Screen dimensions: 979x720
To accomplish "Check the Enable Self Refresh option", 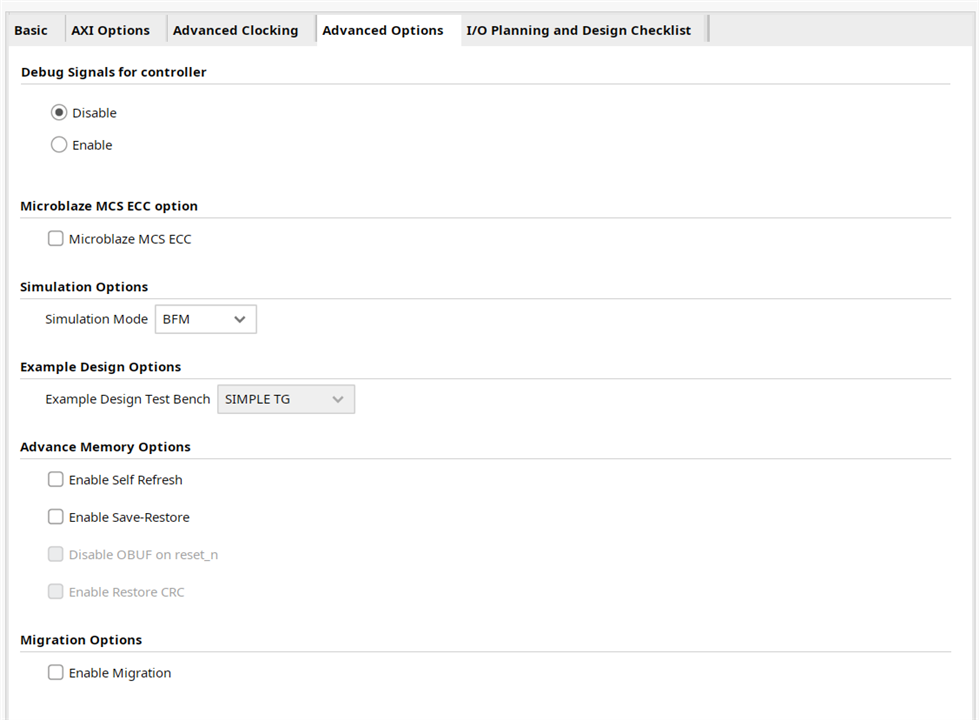I will coord(56,480).
